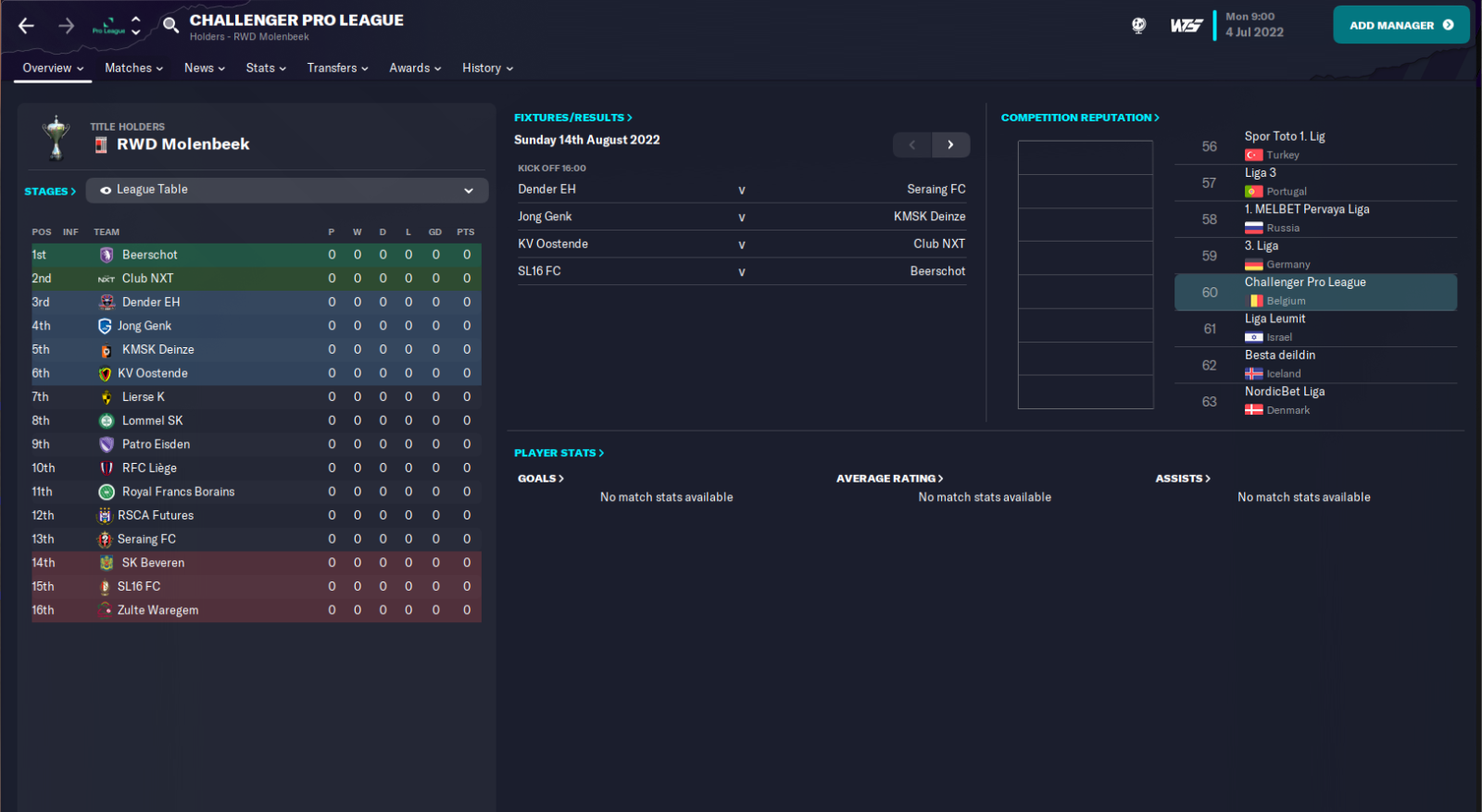Click KMSK Deinze badge in table
This screenshot has width=1482, height=812.
[107, 350]
